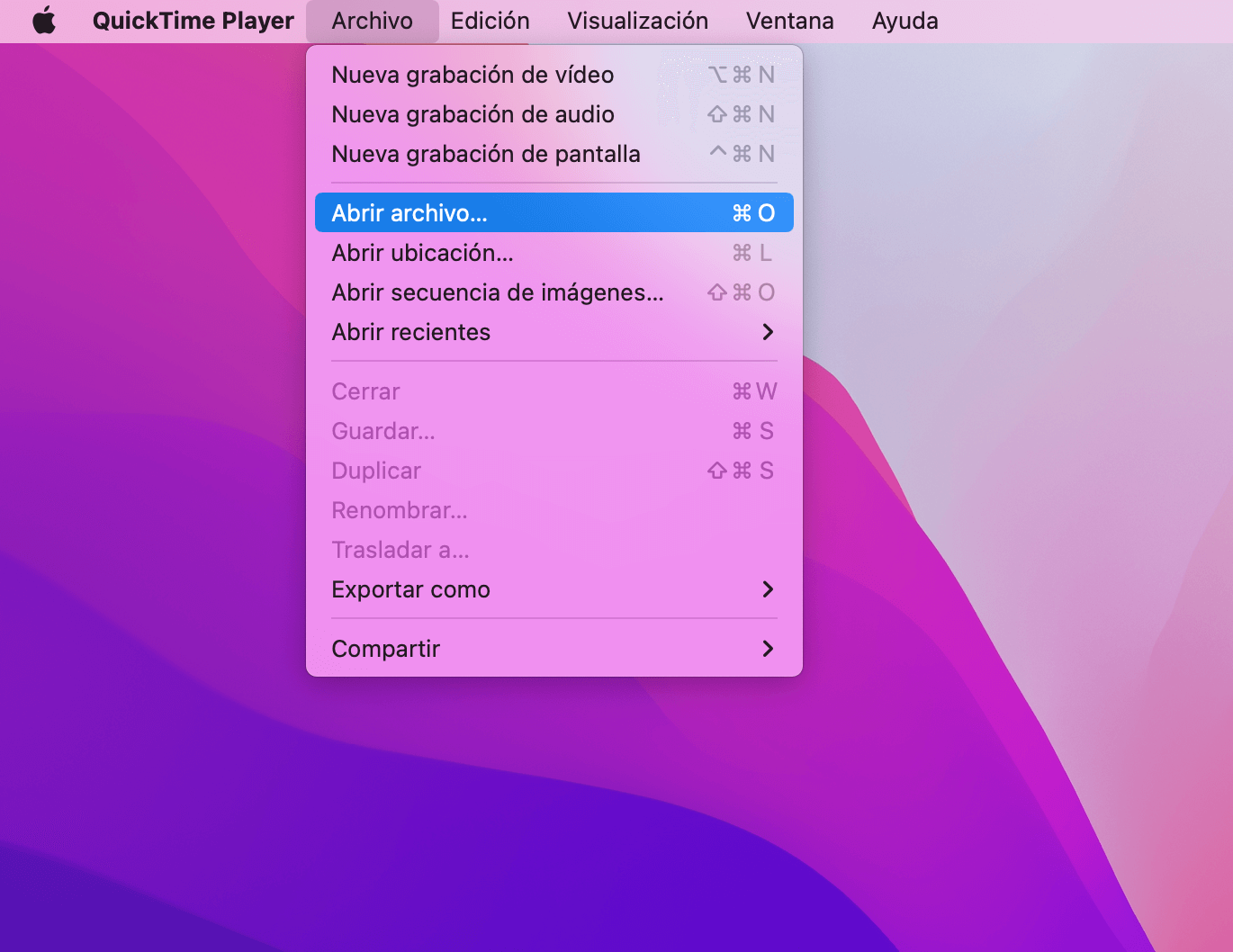This screenshot has width=1233, height=952.
Task: Select Nueva grabación de audio
Action: [x=472, y=114]
